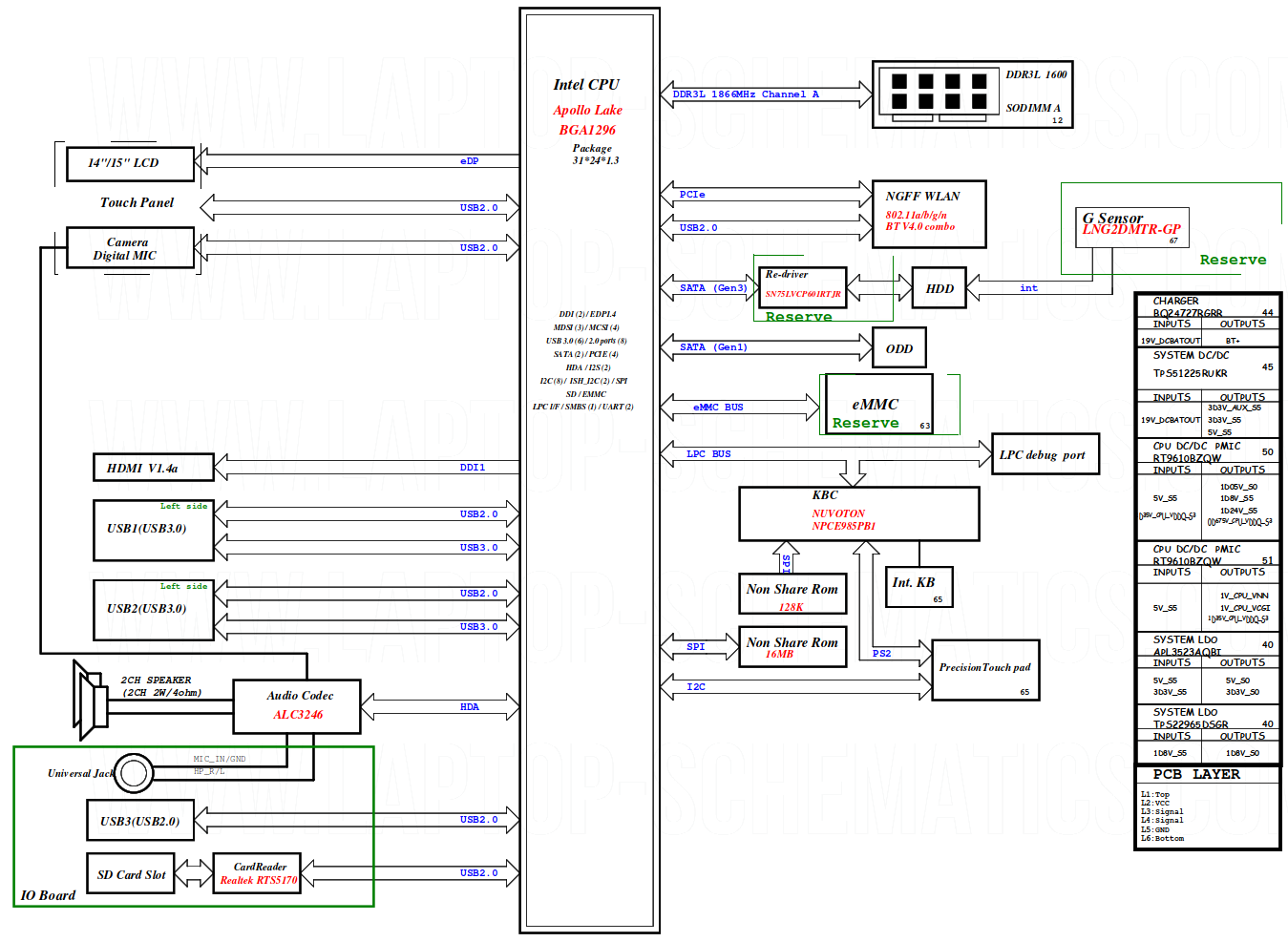Select the Universal Jack circular connector symbol
Screen dimensions: 1288x942
point(134,773)
